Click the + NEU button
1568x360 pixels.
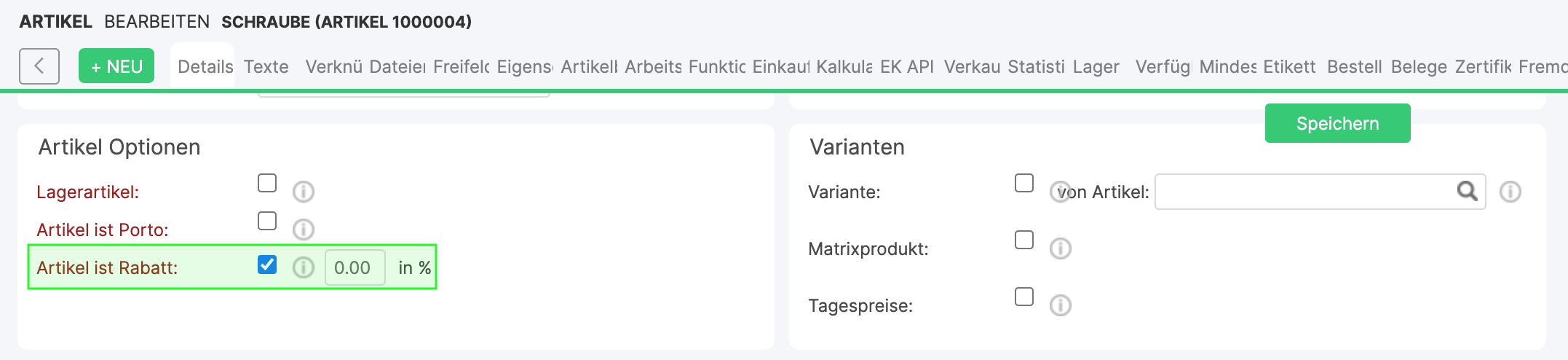point(116,66)
